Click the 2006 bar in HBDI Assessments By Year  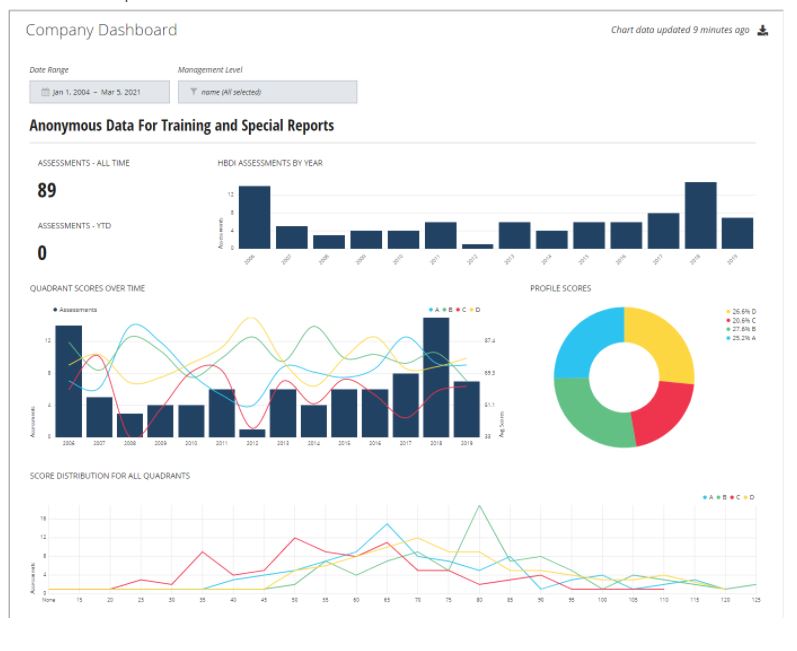pyautogui.click(x=254, y=217)
